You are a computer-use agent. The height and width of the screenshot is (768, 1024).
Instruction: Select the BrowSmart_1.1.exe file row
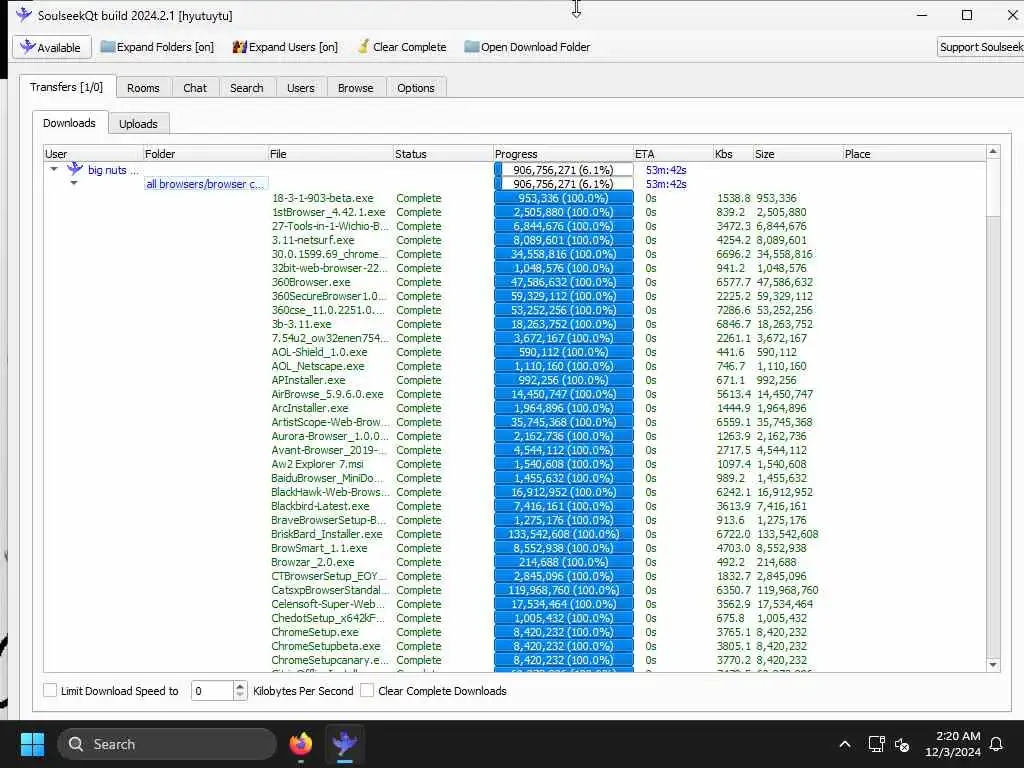515,548
